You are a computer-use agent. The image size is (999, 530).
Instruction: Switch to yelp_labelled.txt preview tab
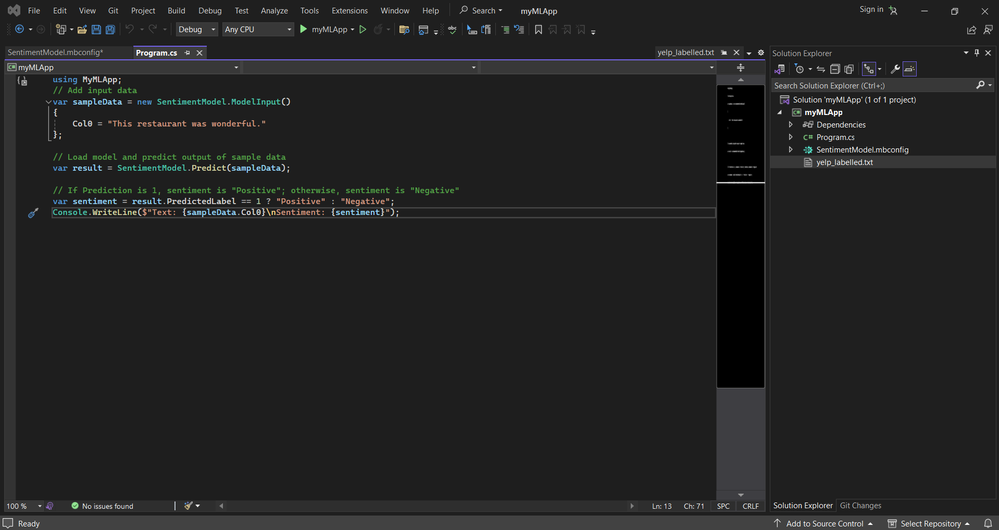pyautogui.click(x=686, y=53)
